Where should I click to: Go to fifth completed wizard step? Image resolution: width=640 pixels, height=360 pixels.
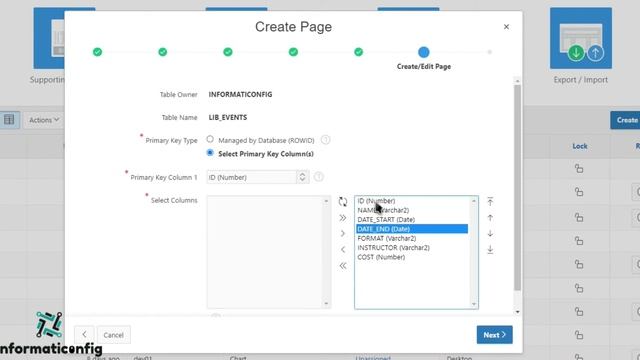tap(358, 52)
